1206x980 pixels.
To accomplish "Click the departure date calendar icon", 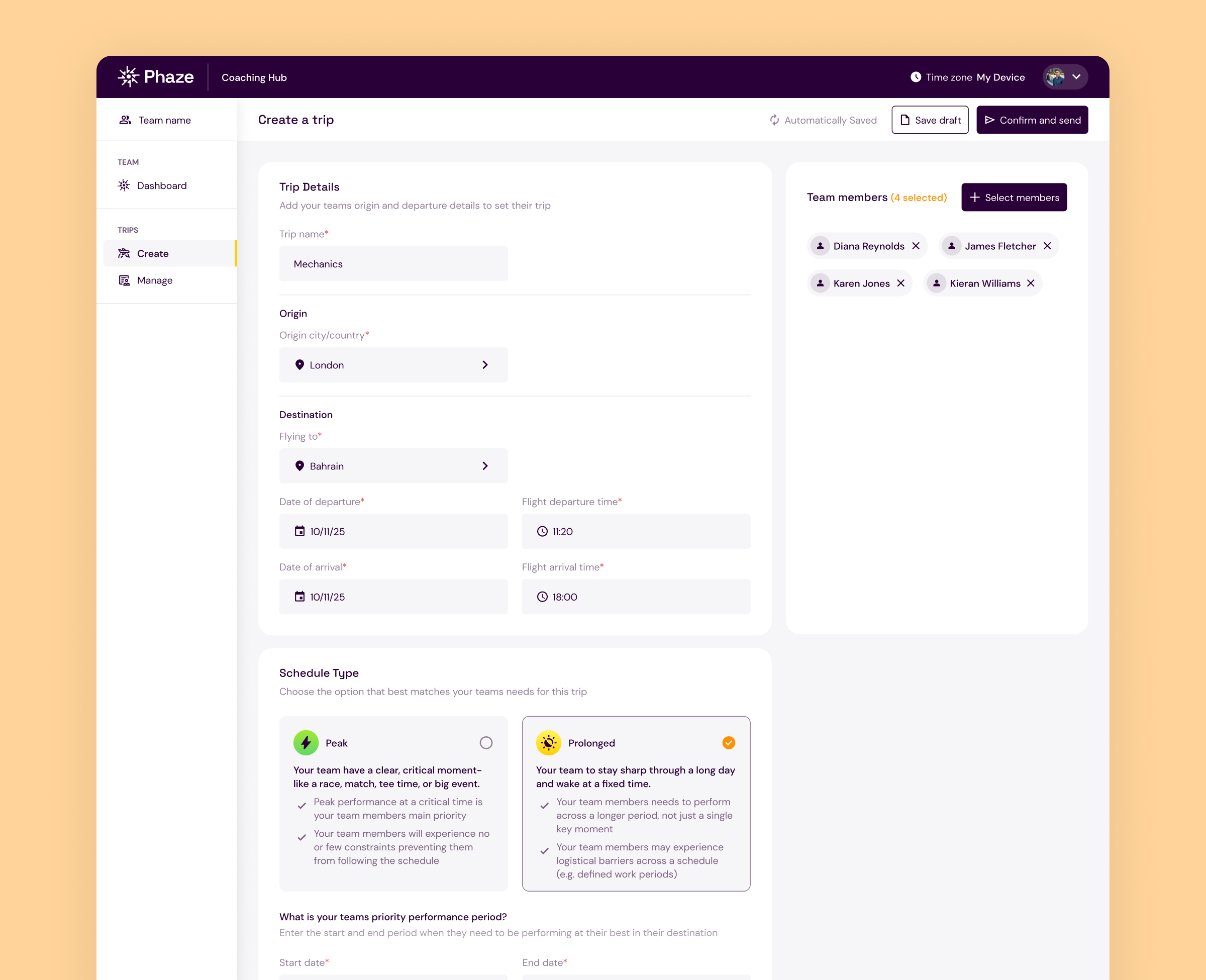I will pyautogui.click(x=299, y=531).
